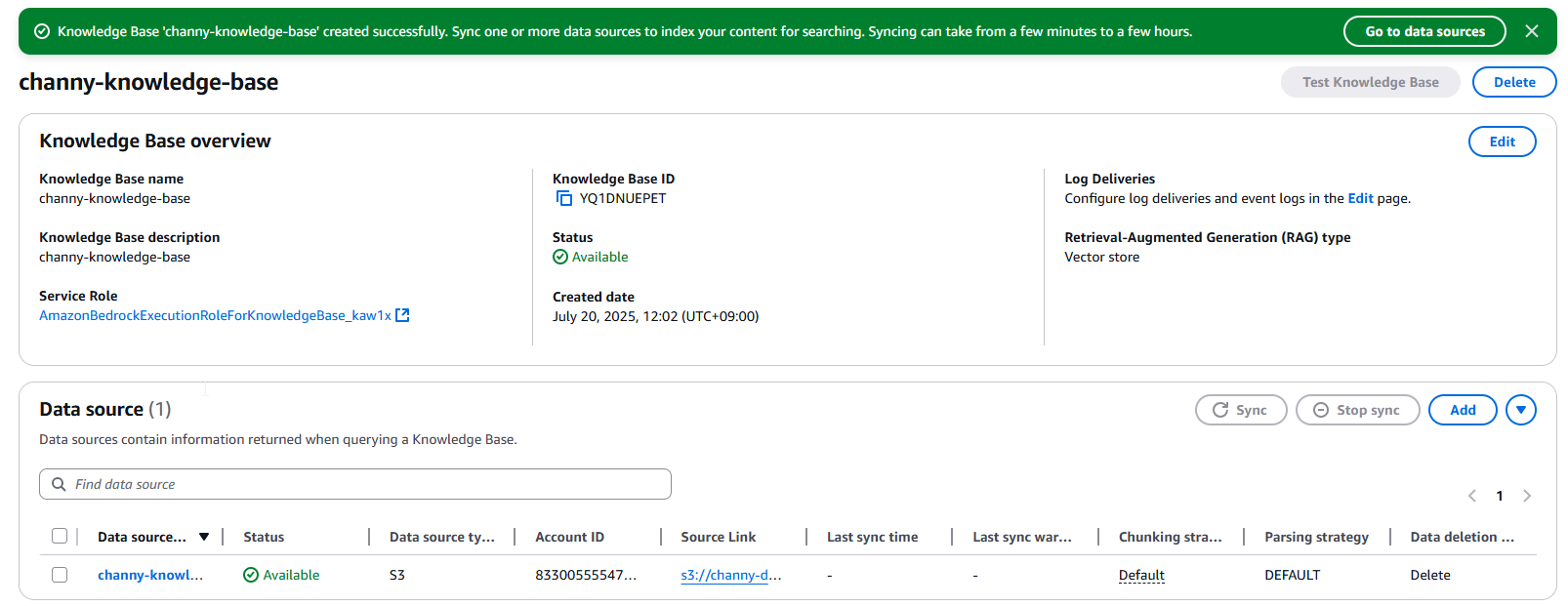Viewport: 1568px width, 606px height.
Task: Focus the Find data source search field
Action: pyautogui.click(x=355, y=484)
